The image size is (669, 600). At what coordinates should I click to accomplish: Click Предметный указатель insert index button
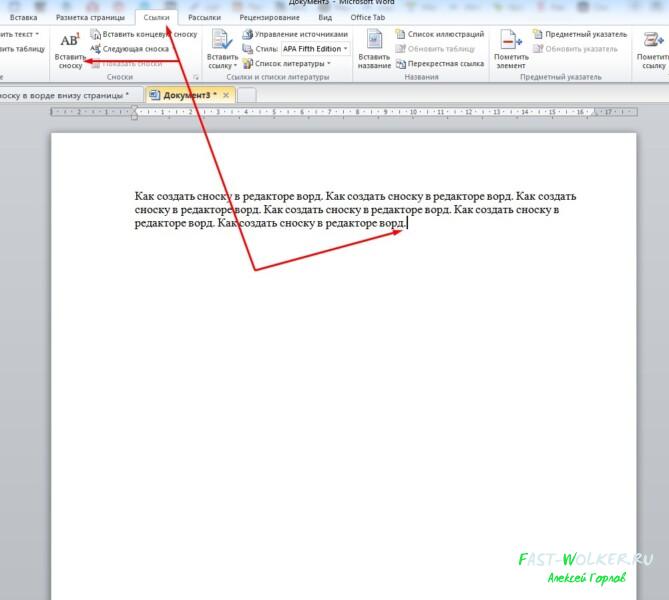pos(580,34)
